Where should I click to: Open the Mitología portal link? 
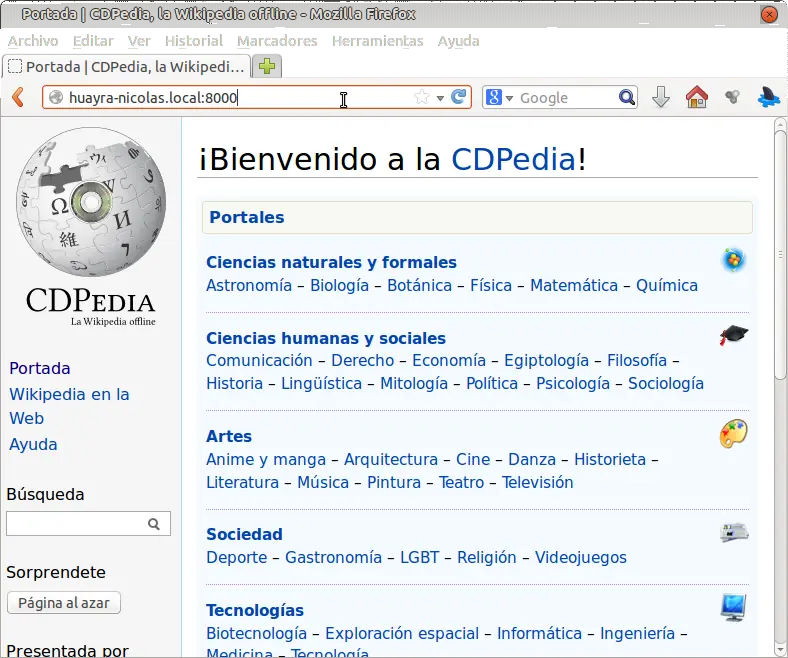pos(414,384)
